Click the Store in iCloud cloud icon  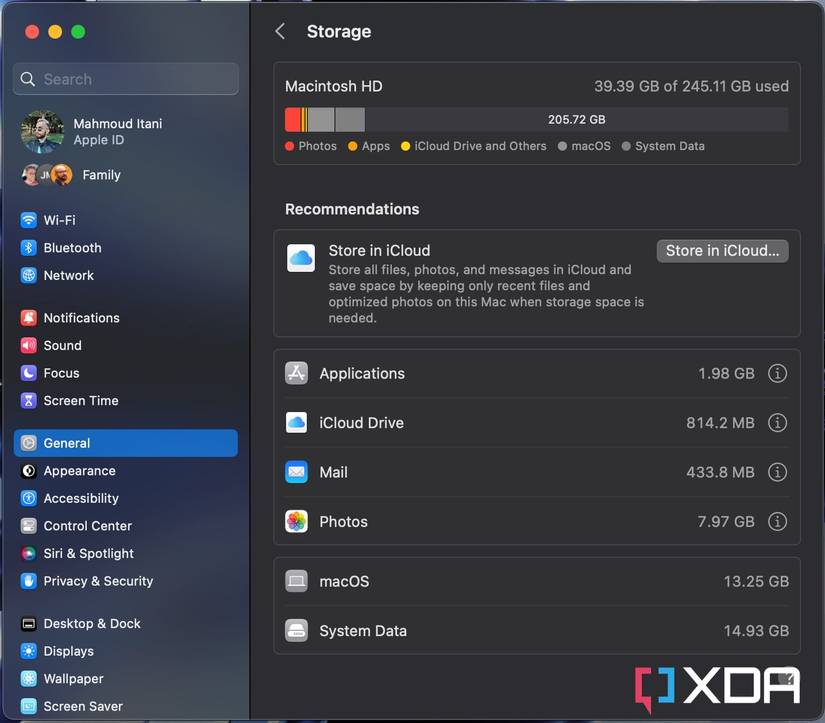coord(301,258)
